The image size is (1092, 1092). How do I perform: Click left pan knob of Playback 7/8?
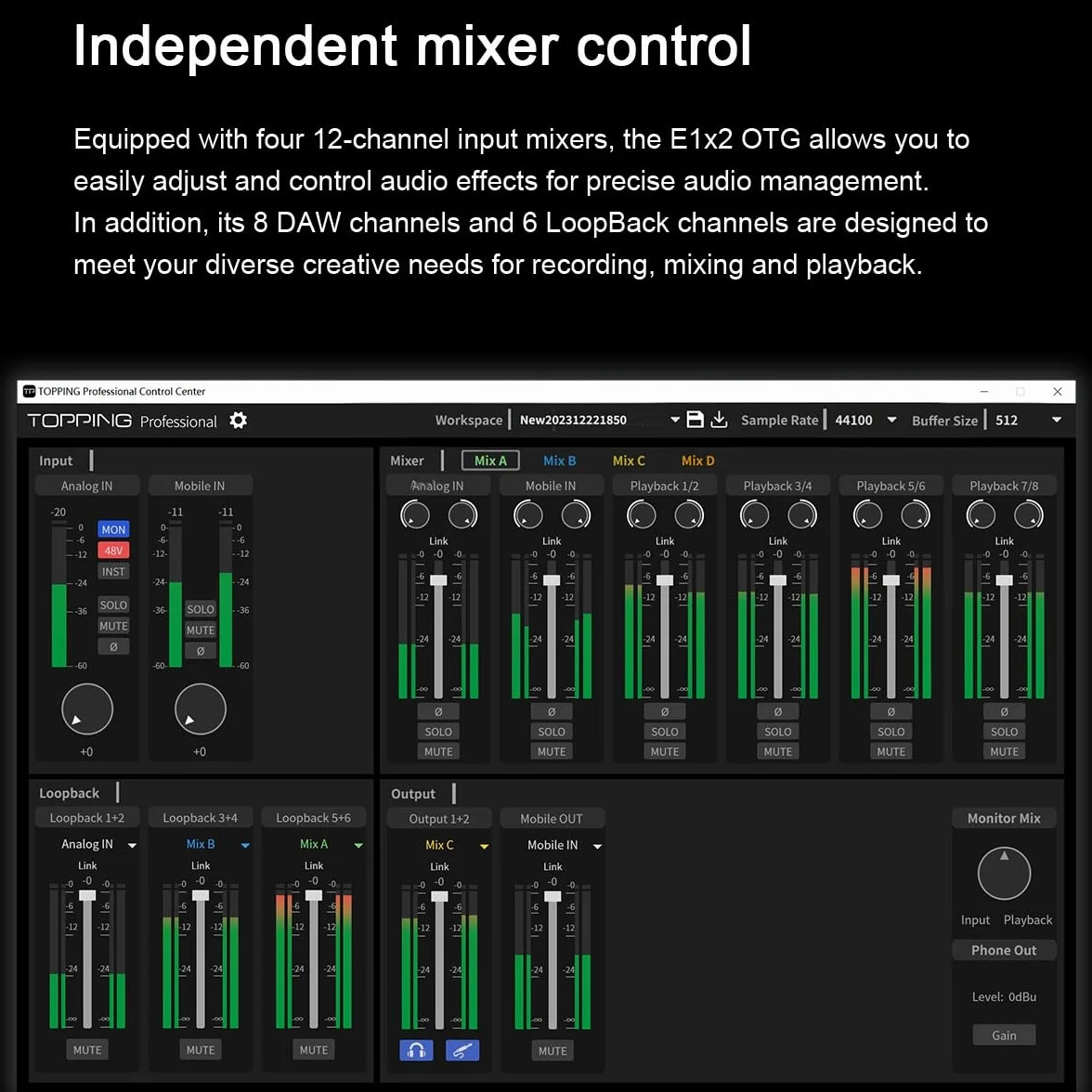click(981, 515)
